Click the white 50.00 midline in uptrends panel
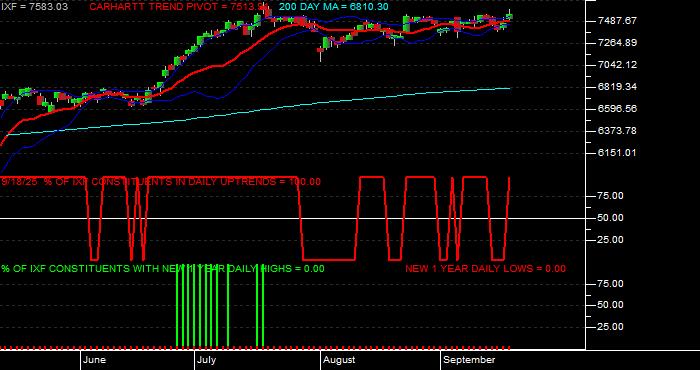 pyautogui.click(x=292, y=218)
